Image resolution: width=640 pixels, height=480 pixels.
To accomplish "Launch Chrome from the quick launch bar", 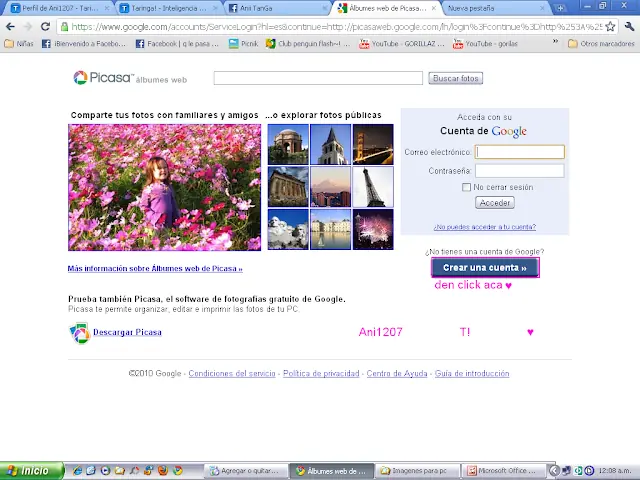I will 177,471.
